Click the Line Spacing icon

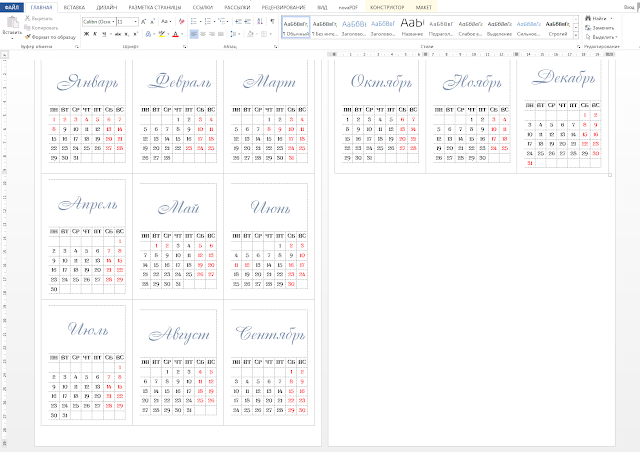233,34
